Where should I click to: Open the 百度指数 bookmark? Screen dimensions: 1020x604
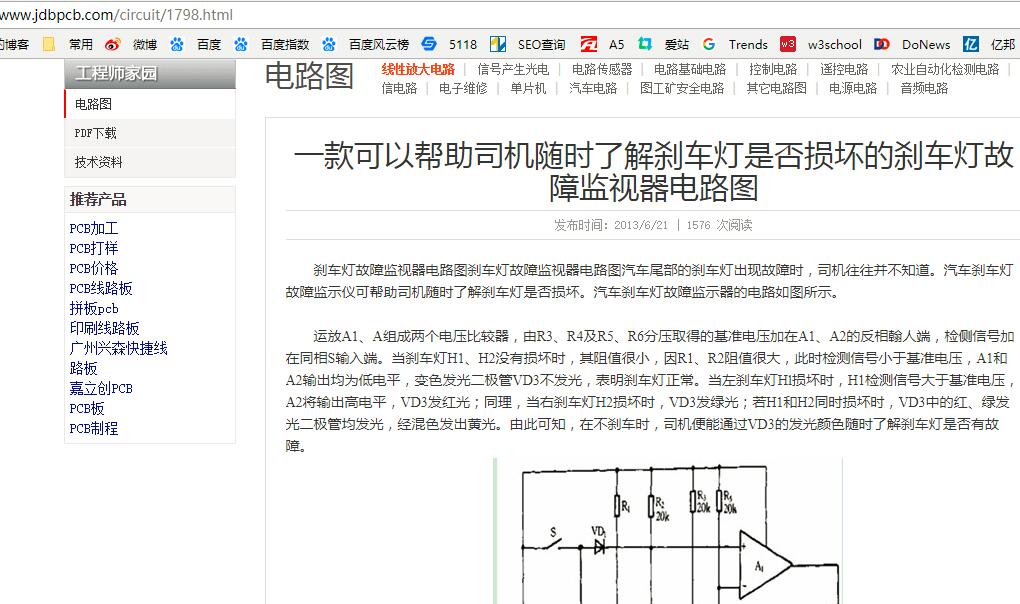[272, 44]
